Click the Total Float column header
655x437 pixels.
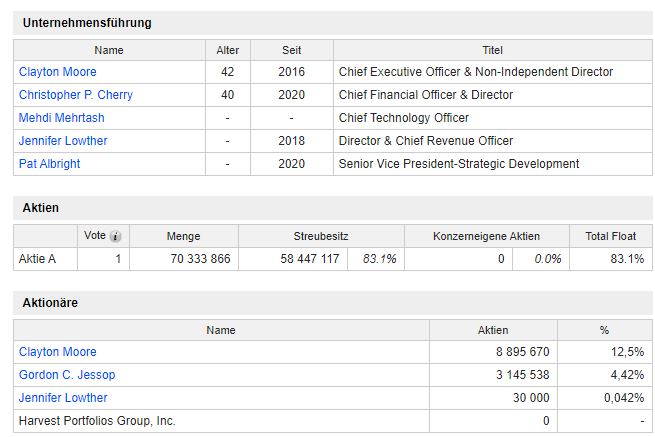click(x=611, y=236)
